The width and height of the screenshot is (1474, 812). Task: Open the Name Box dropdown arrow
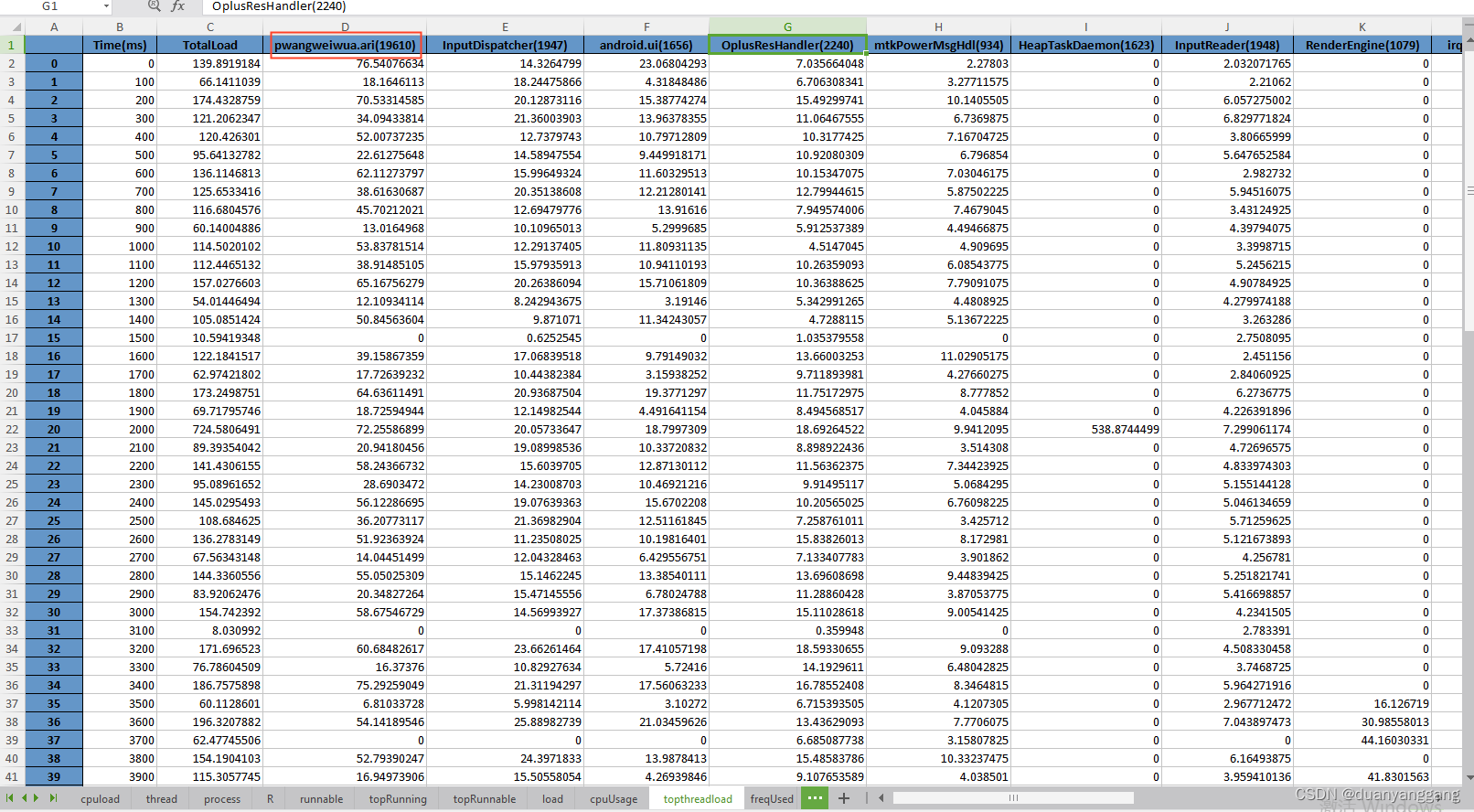(106, 6)
